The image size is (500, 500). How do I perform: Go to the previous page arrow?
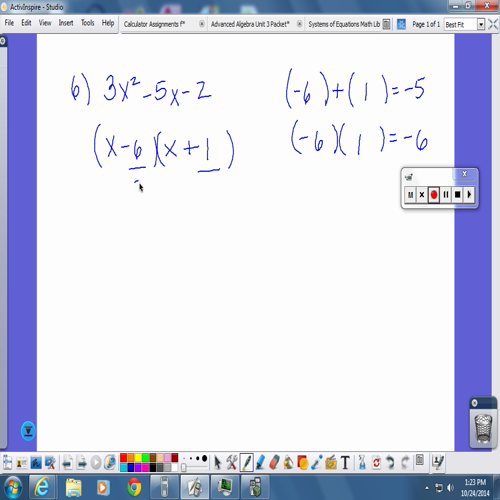pos(67,463)
